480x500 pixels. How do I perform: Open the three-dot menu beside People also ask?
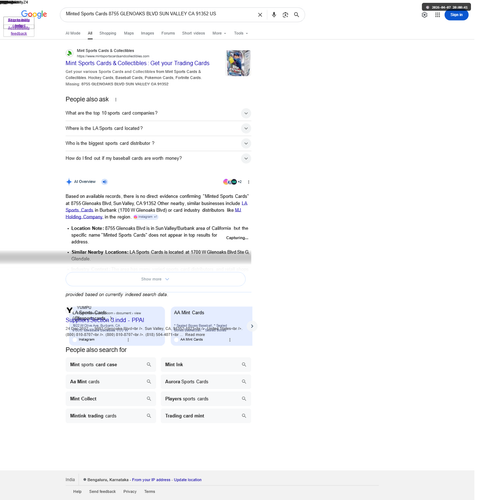pos(116,99)
